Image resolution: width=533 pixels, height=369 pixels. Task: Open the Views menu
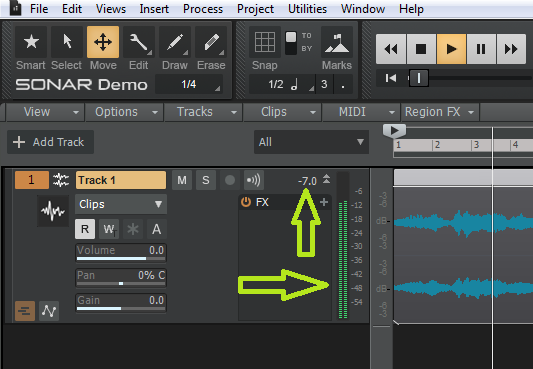pyautogui.click(x=111, y=9)
